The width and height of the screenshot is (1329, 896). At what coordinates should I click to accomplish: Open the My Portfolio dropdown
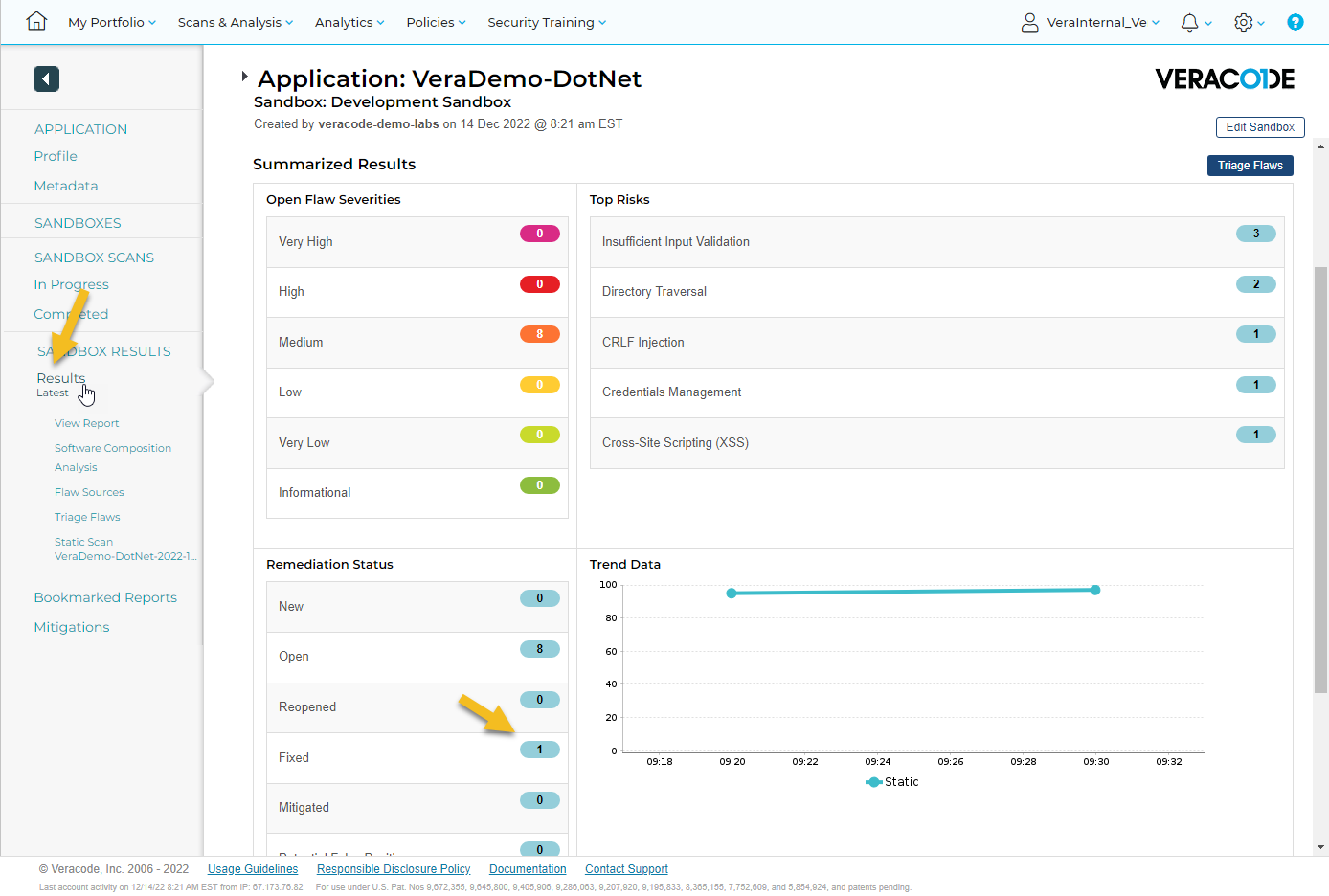pos(112,22)
